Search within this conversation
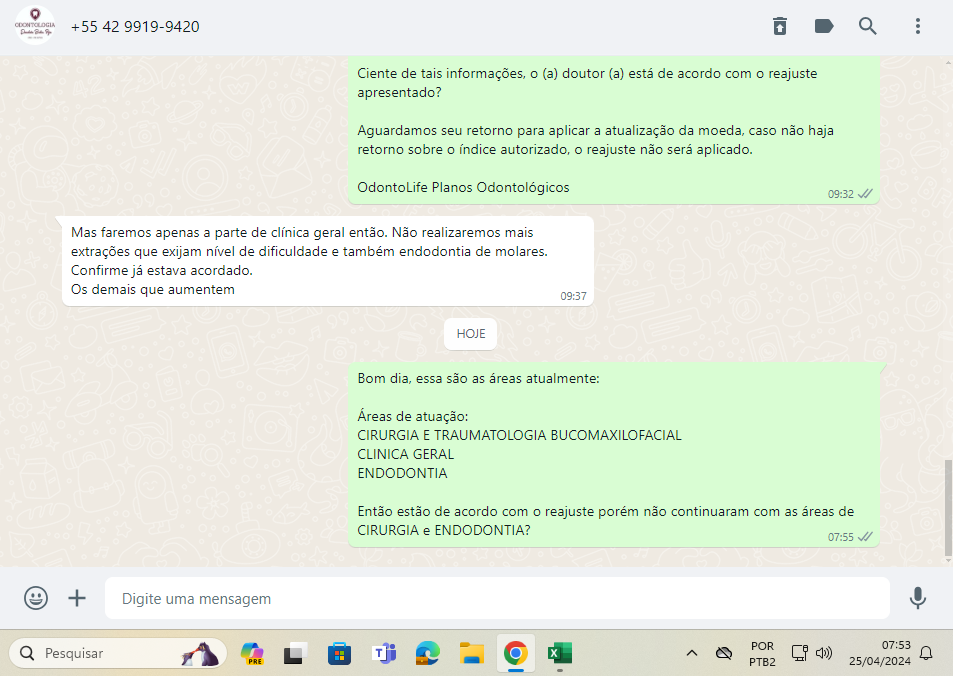This screenshot has height=676, width=953. [867, 26]
